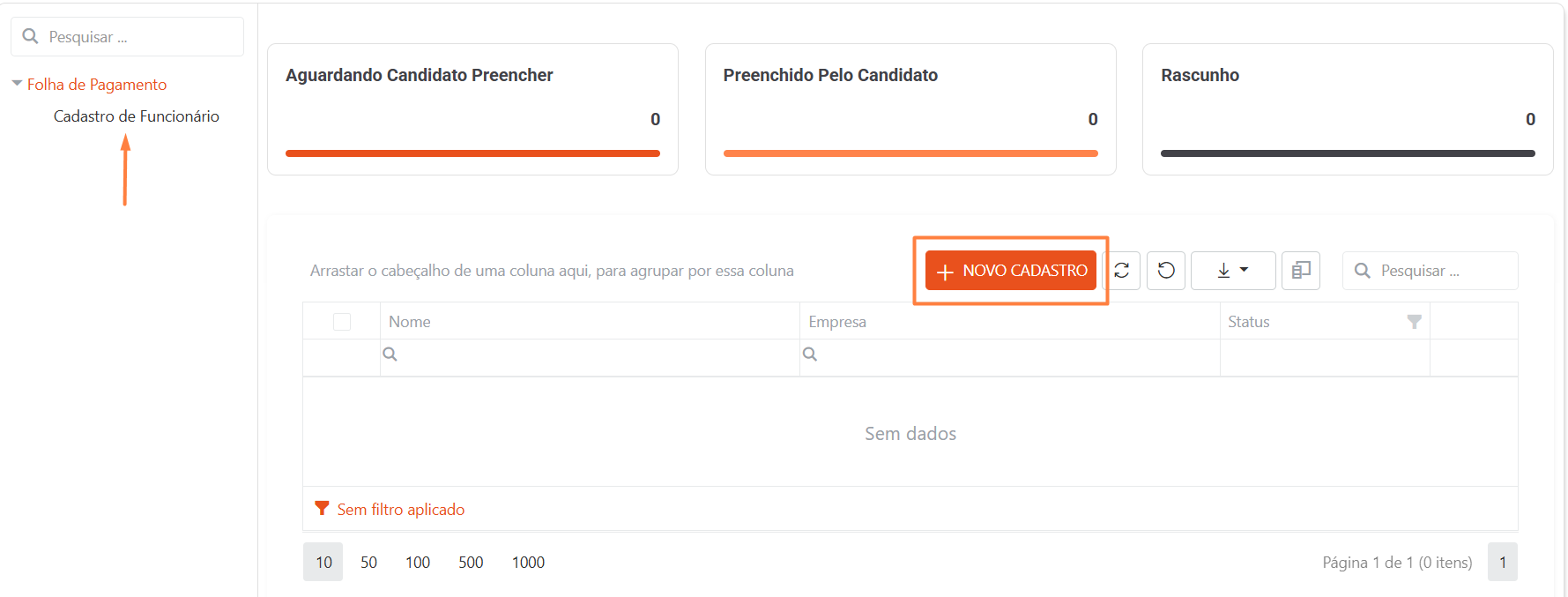Click the search icon in Empresa filter row
Viewport: 1568px width, 597px height.
810,354
